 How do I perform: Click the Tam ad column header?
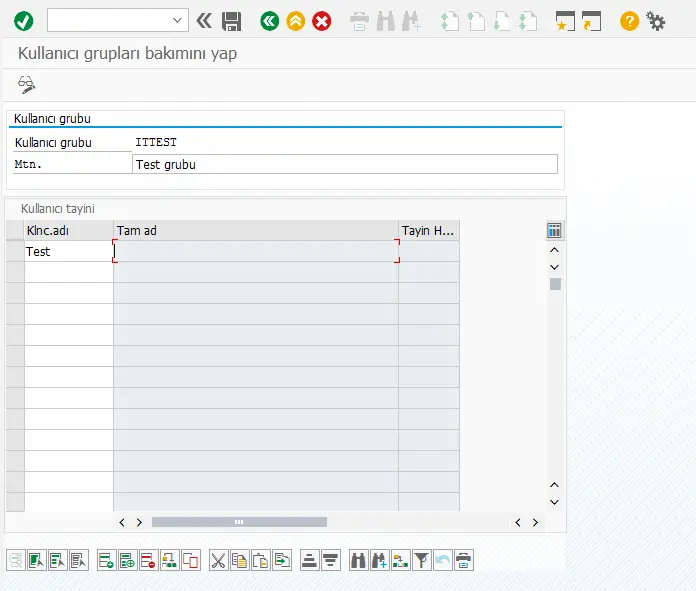tap(255, 231)
